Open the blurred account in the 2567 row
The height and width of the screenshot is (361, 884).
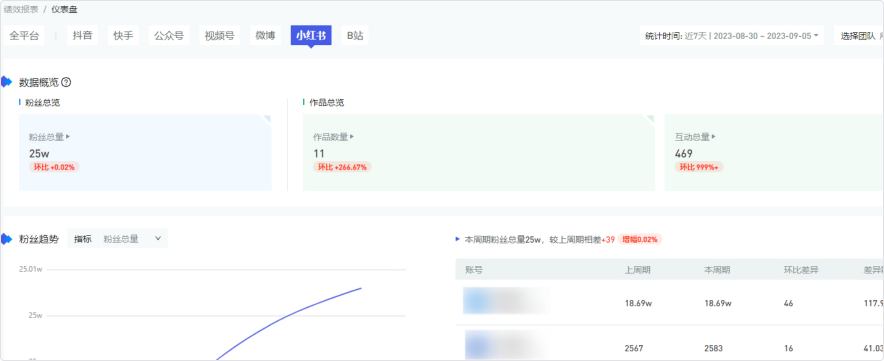[x=507, y=345]
